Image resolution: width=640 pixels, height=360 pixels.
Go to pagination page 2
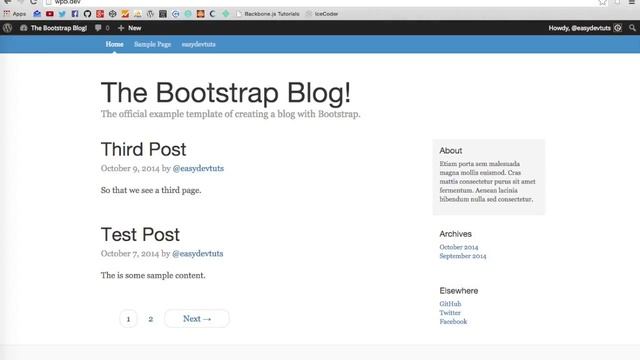[151, 319]
